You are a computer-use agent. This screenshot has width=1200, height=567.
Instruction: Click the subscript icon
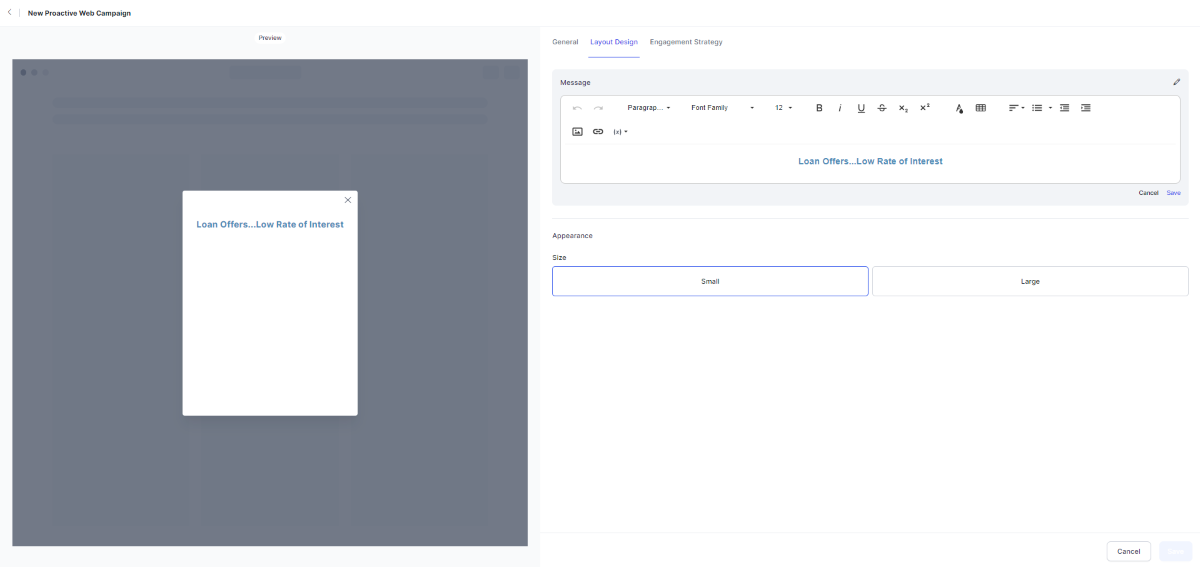(x=903, y=108)
